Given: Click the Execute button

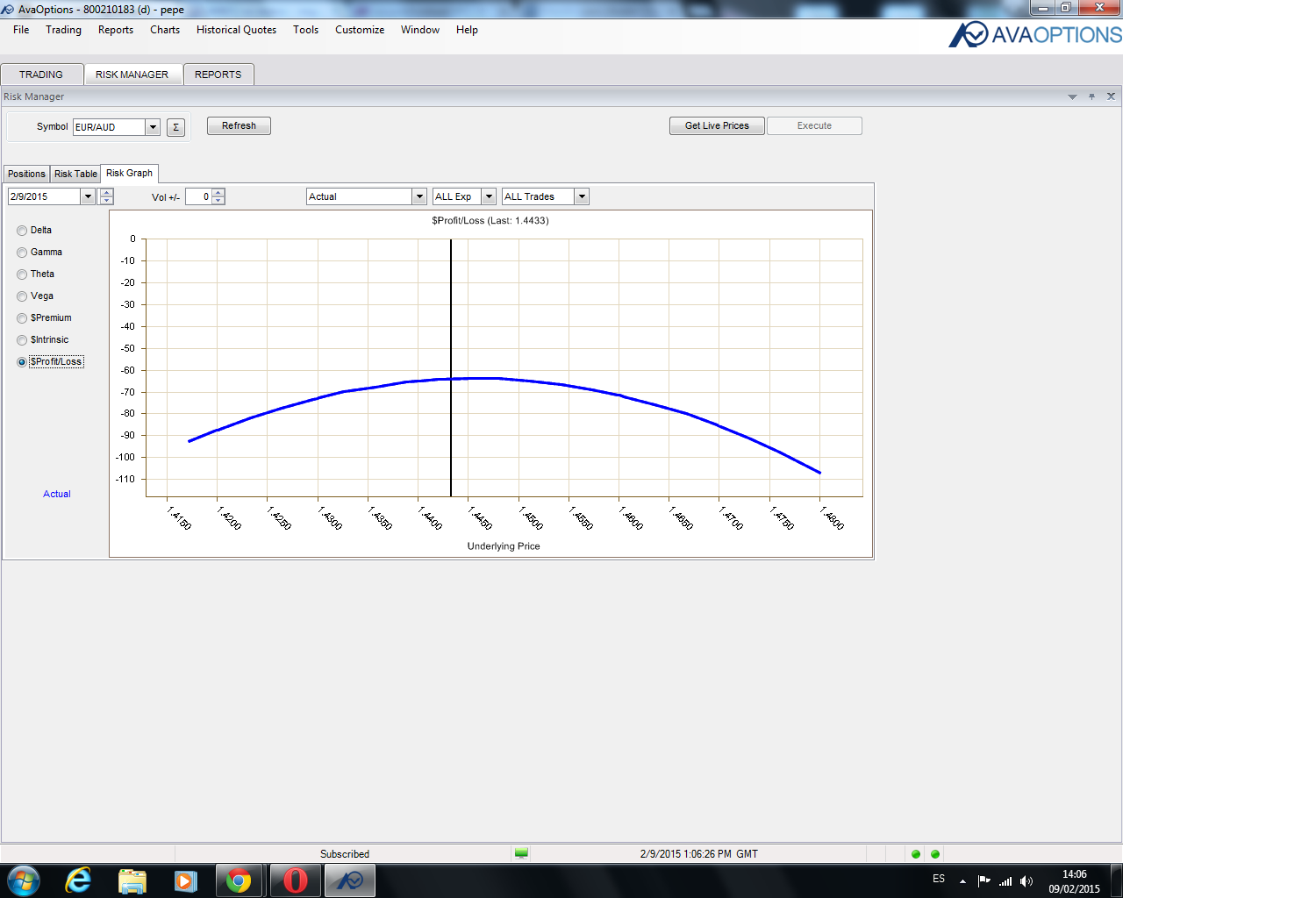Looking at the screenshot, I should [x=814, y=125].
